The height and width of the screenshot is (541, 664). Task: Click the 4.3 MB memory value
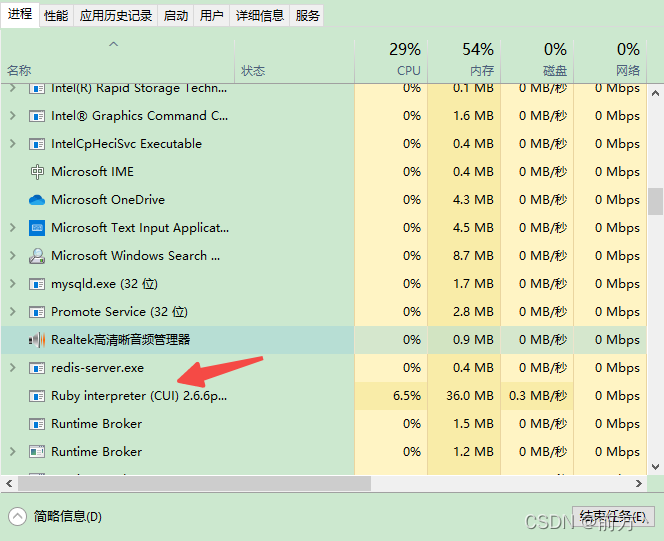pyautogui.click(x=473, y=200)
